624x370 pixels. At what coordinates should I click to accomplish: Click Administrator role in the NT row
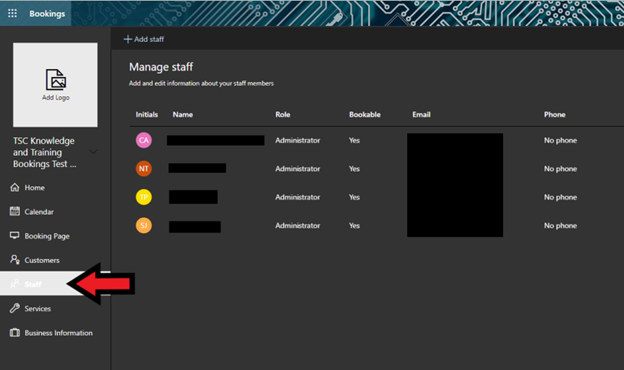point(297,169)
